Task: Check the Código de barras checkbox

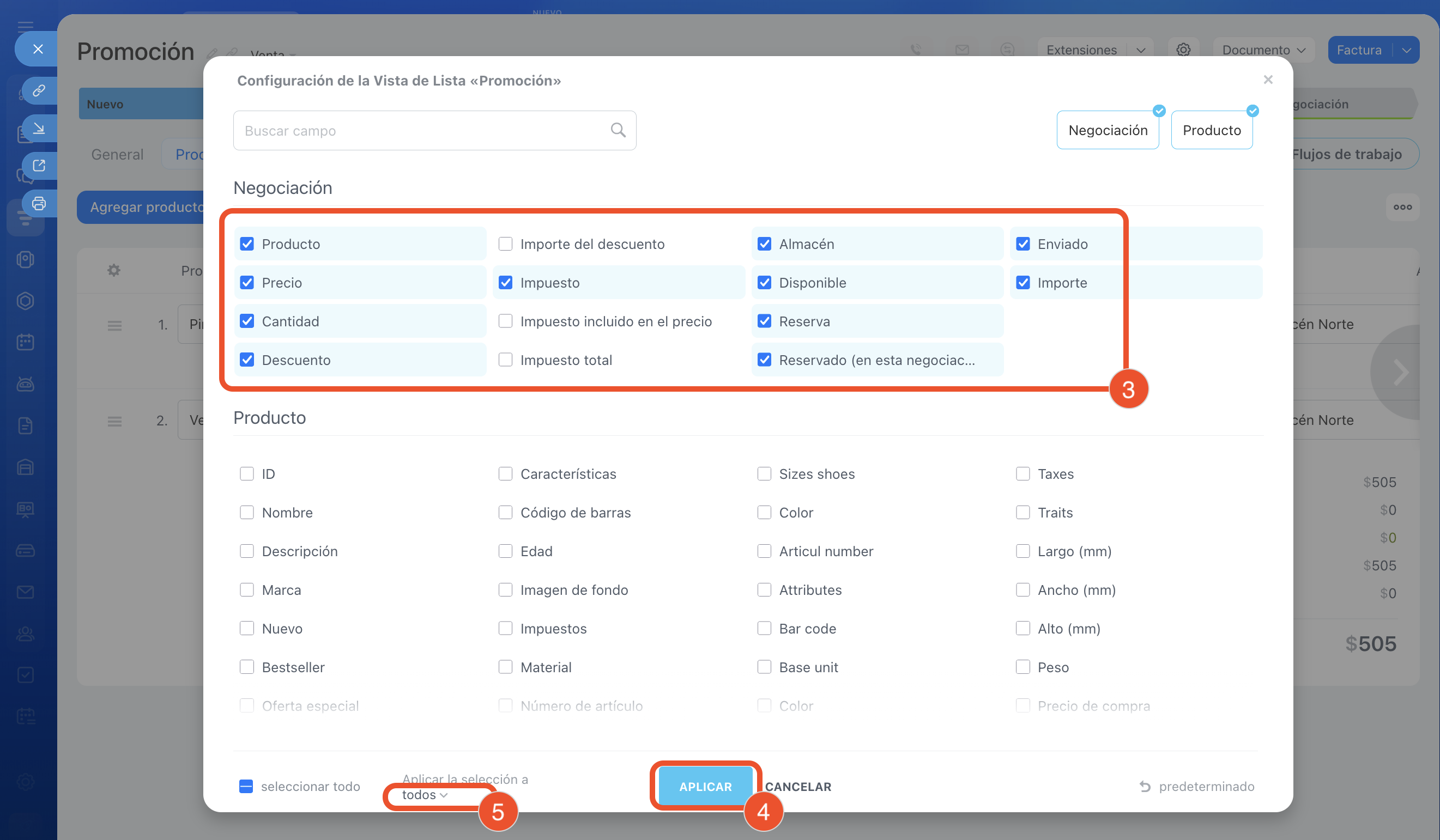Action: click(x=505, y=512)
